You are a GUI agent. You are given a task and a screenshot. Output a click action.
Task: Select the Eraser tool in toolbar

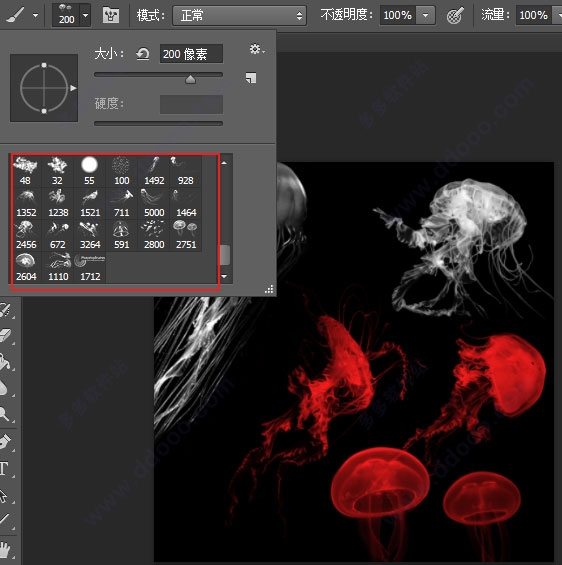click(x=5, y=335)
